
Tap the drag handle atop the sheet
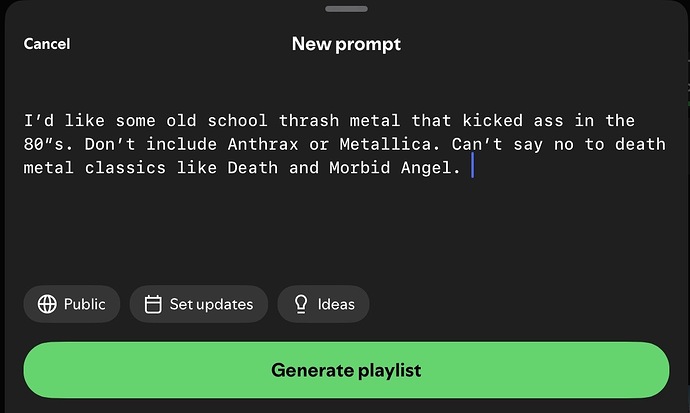(x=345, y=9)
